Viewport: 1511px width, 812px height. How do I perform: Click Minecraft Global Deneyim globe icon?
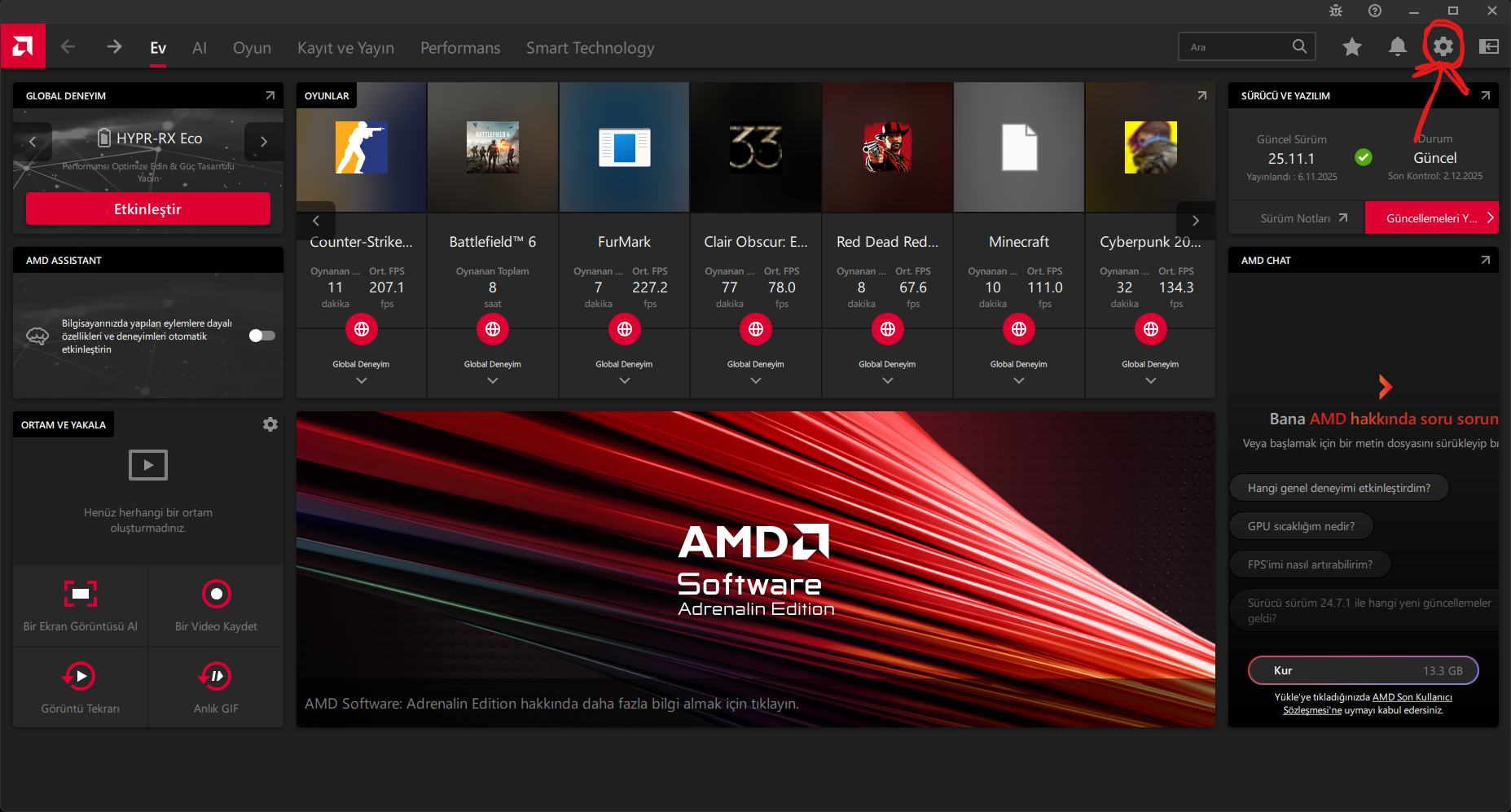click(1019, 329)
